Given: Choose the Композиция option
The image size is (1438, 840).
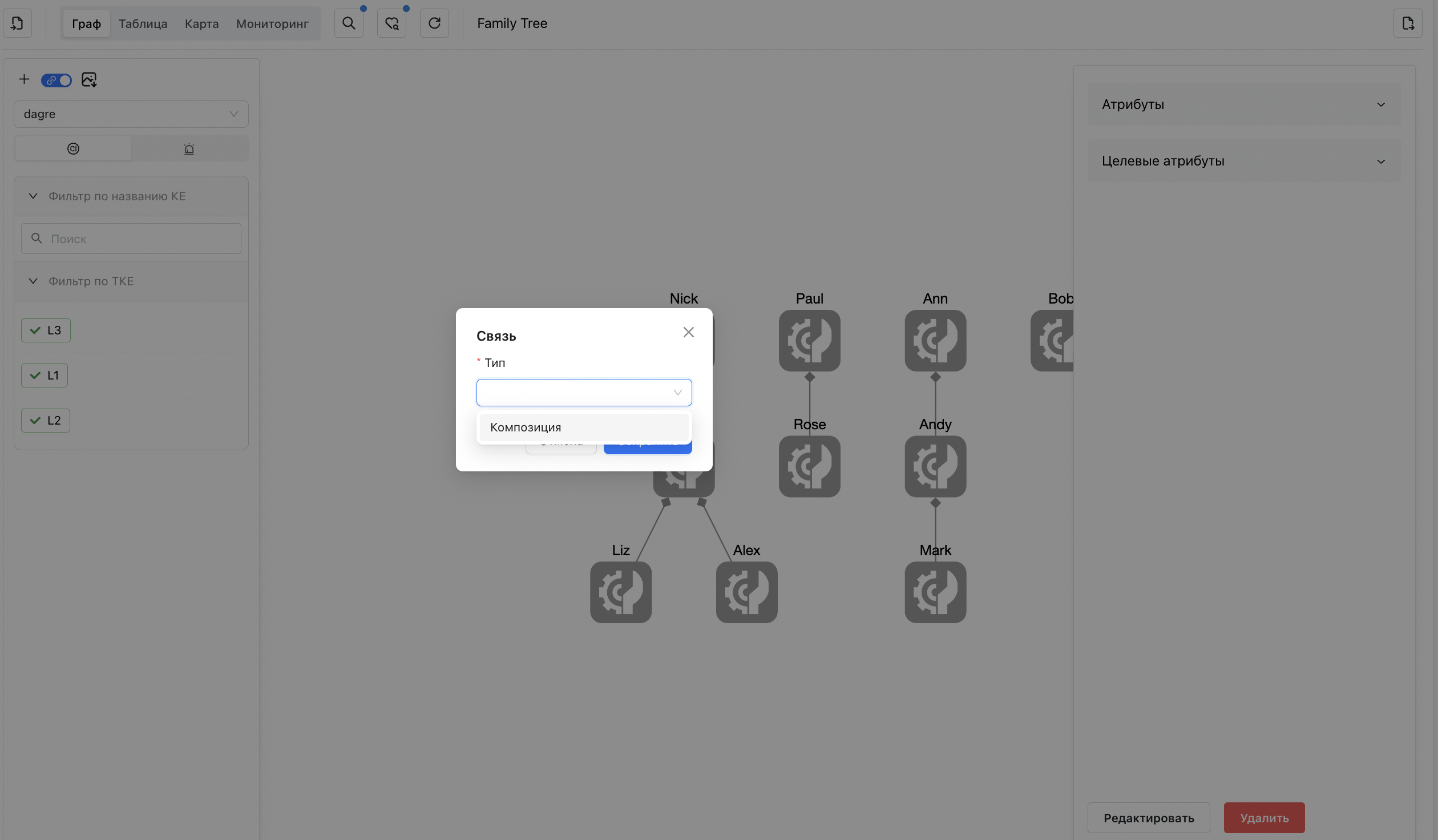Looking at the screenshot, I should (x=584, y=427).
